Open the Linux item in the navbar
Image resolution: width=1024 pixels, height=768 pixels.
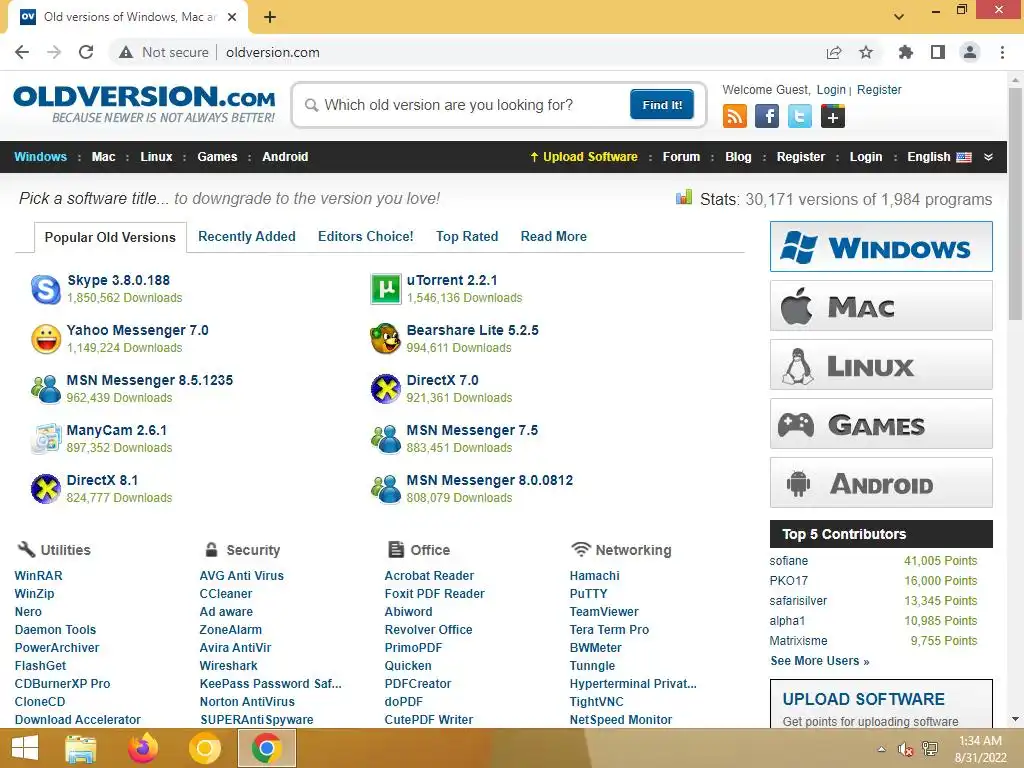click(x=156, y=157)
